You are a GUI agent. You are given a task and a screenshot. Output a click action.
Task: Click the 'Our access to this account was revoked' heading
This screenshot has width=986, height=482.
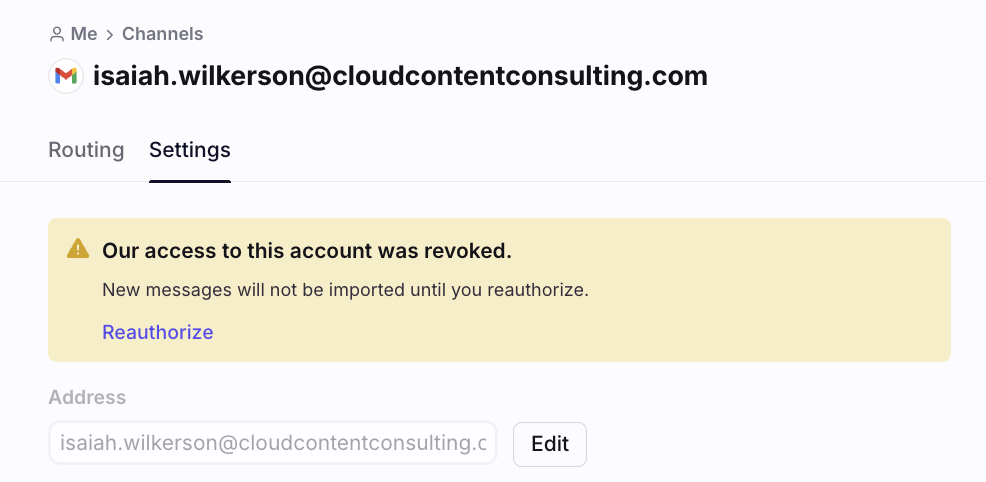coord(307,251)
